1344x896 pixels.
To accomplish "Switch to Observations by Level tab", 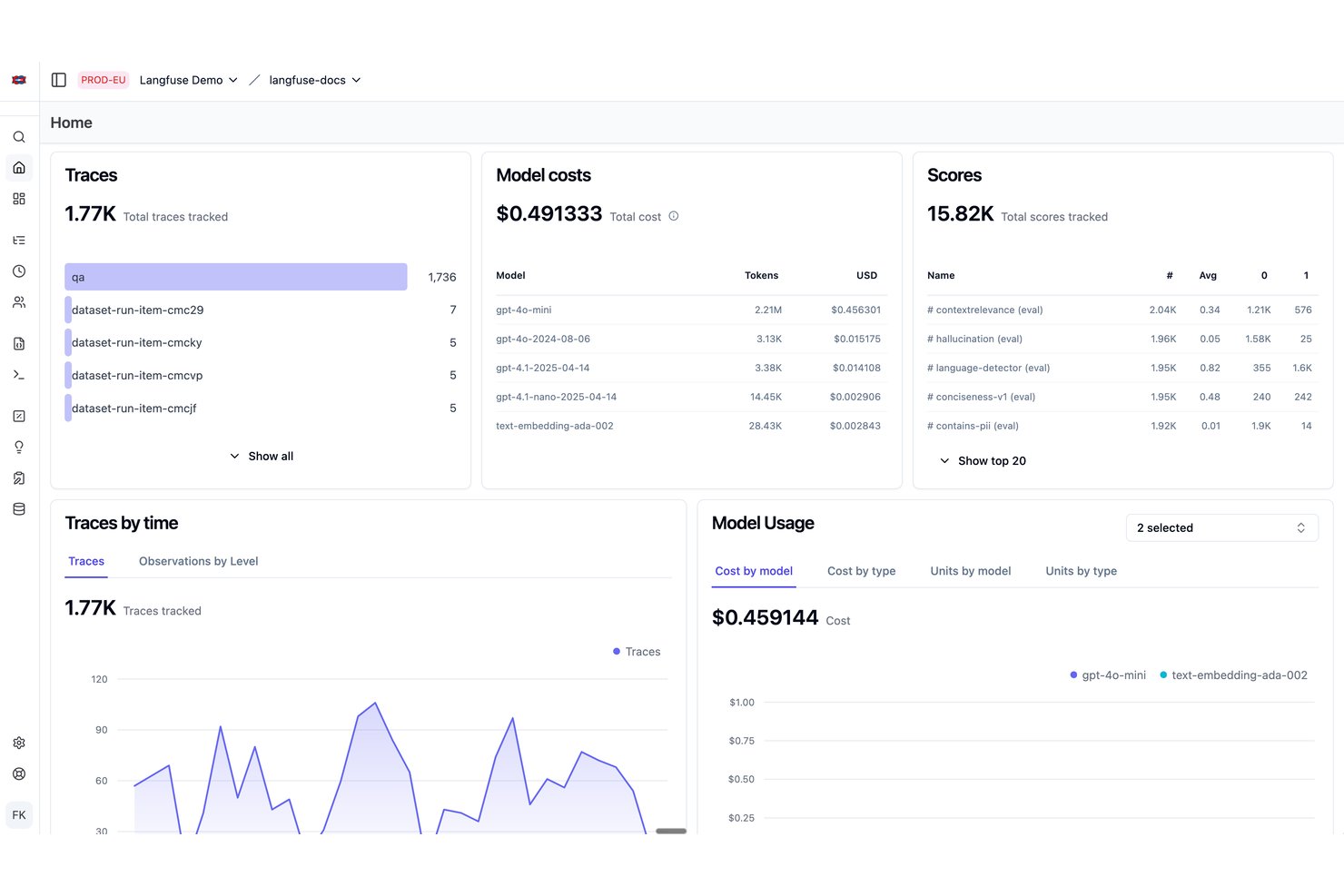I will pyautogui.click(x=199, y=562).
